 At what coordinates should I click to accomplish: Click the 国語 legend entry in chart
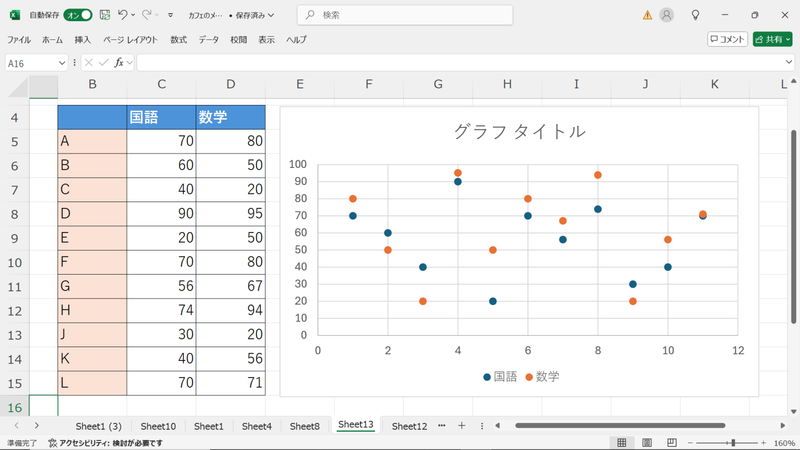tap(500, 377)
